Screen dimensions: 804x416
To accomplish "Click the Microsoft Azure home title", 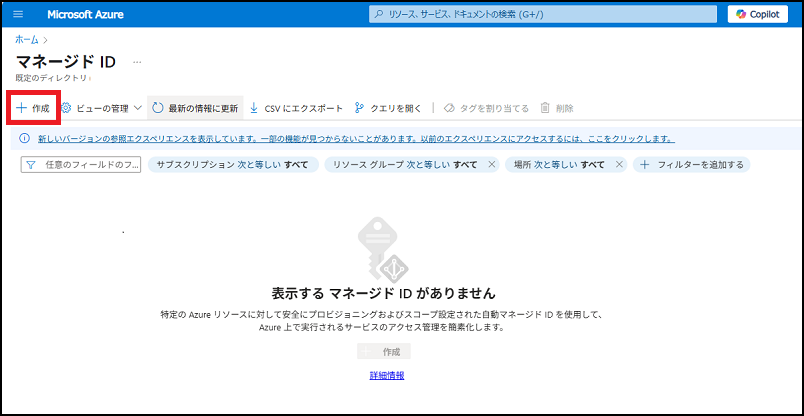I will (85, 14).
